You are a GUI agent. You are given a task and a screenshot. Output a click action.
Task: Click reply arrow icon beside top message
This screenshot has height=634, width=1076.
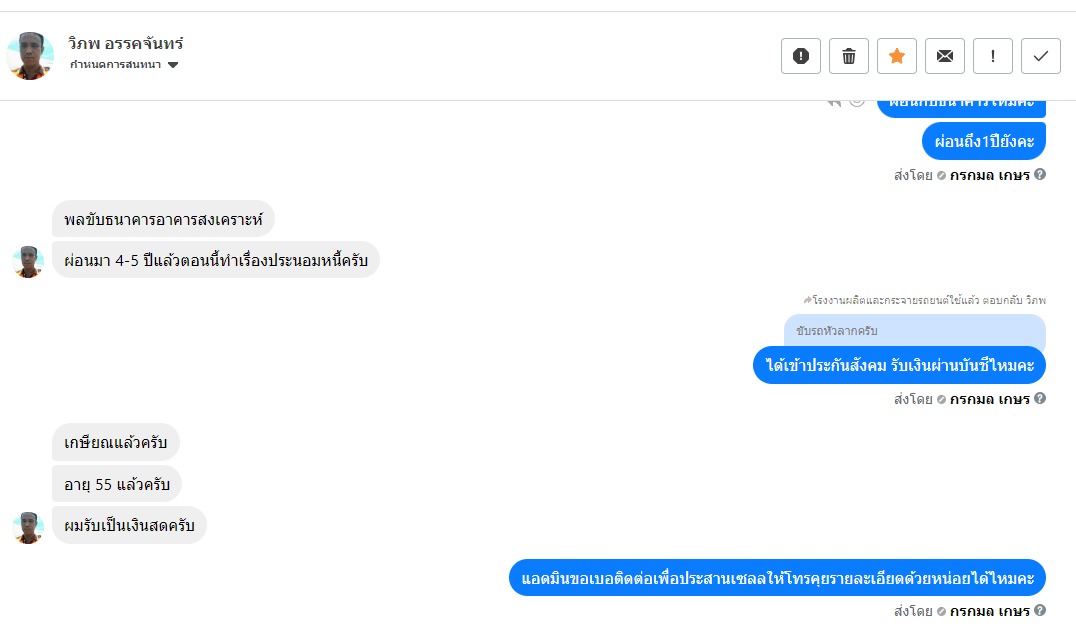834,102
